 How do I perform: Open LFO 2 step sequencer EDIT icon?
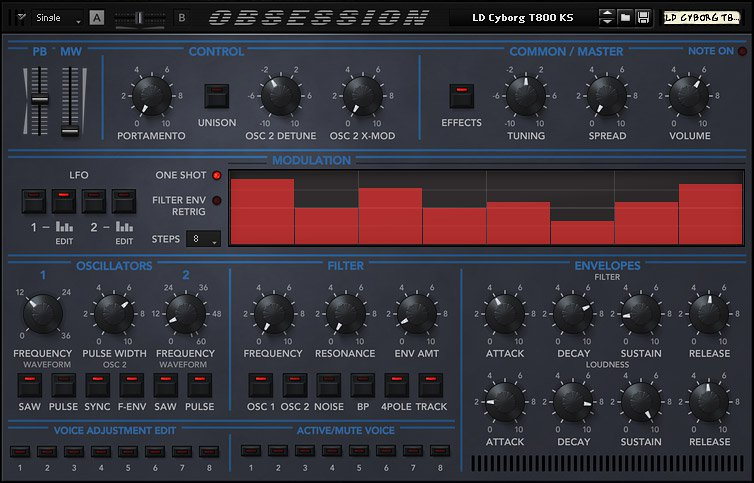[124, 227]
